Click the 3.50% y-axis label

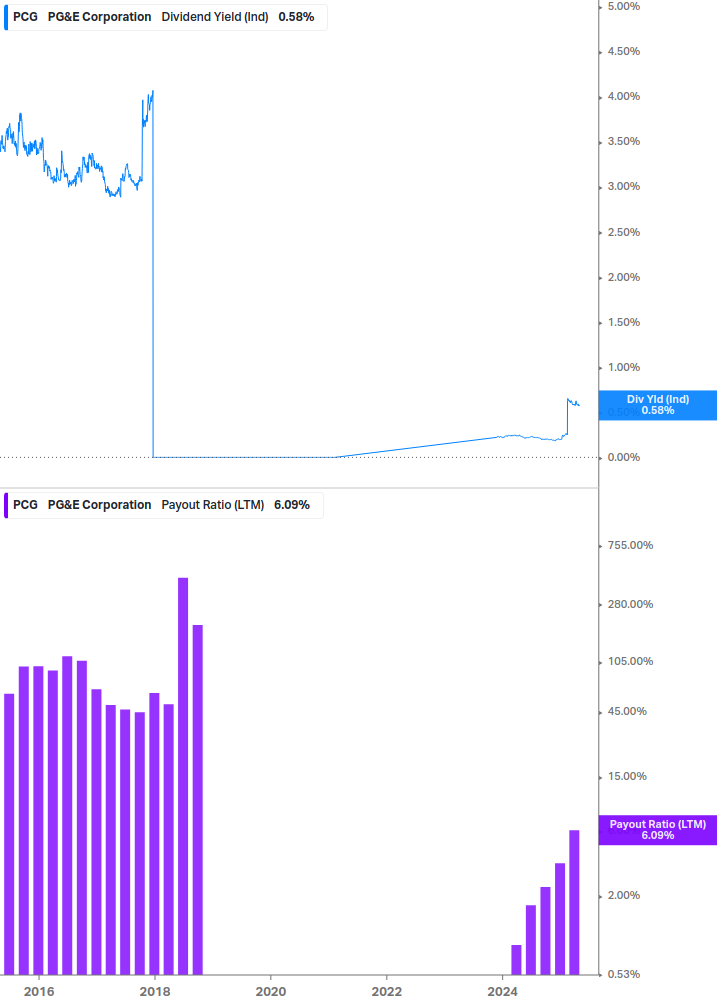623,142
